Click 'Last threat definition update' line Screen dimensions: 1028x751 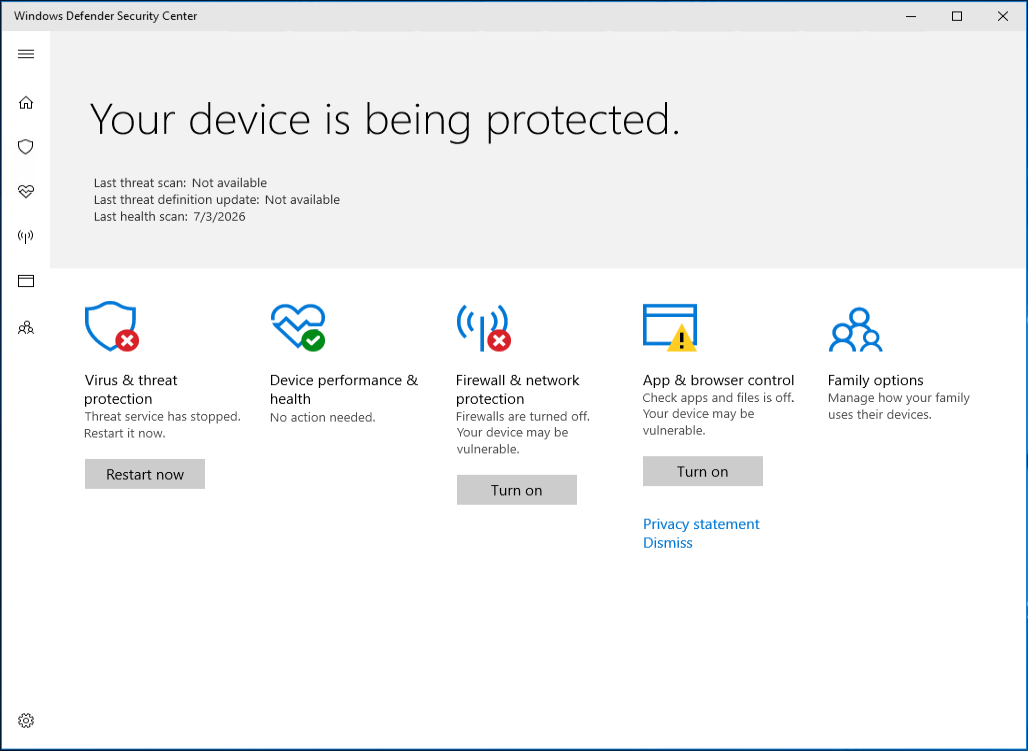pyautogui.click(x=217, y=199)
